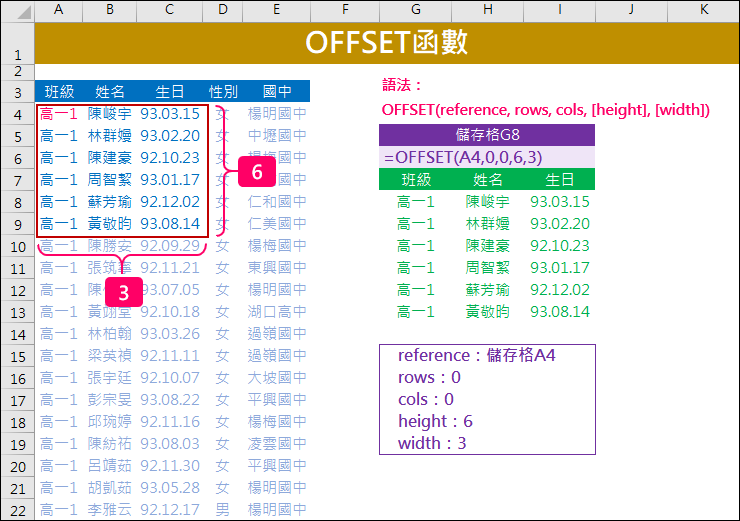Select row 22 header
The image size is (740, 521).
click(17, 510)
